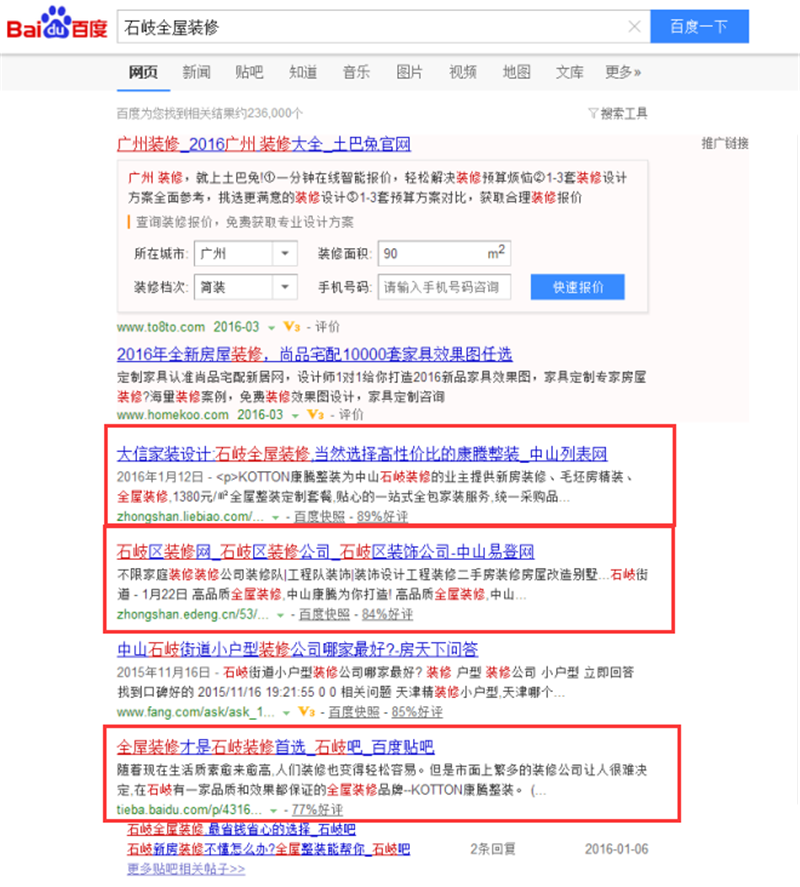Screen dimensions: 800x887
Task: Open 搜索工具 filter options
Action: tap(618, 114)
